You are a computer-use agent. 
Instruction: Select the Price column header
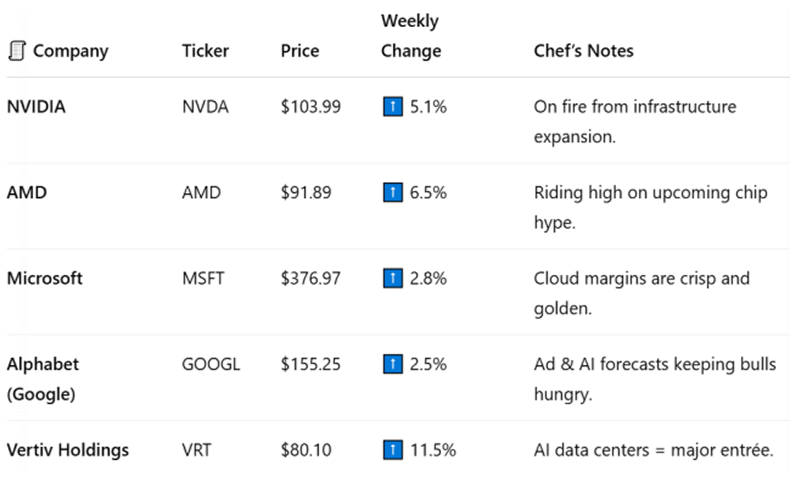tap(300, 51)
